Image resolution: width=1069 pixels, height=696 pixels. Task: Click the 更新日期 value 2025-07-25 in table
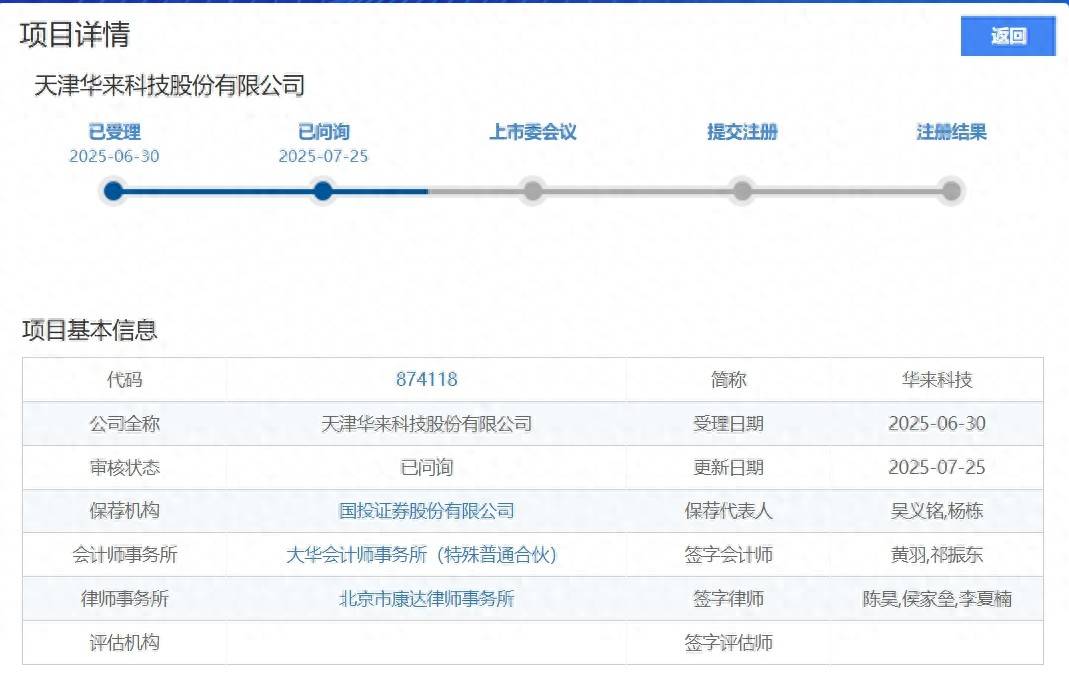pyautogui.click(x=937, y=468)
